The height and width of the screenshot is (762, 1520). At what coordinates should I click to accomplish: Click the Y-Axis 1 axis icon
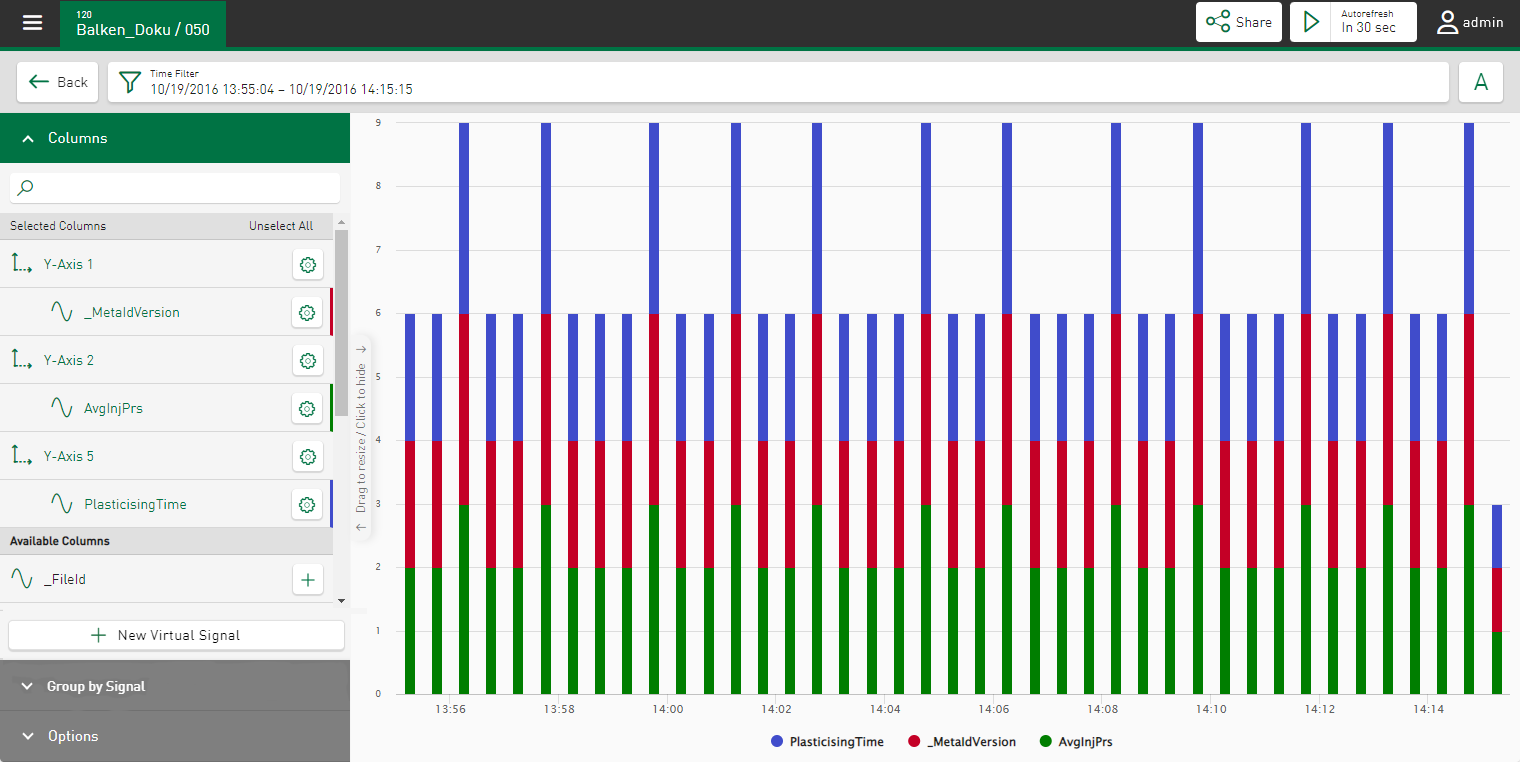pos(22,264)
